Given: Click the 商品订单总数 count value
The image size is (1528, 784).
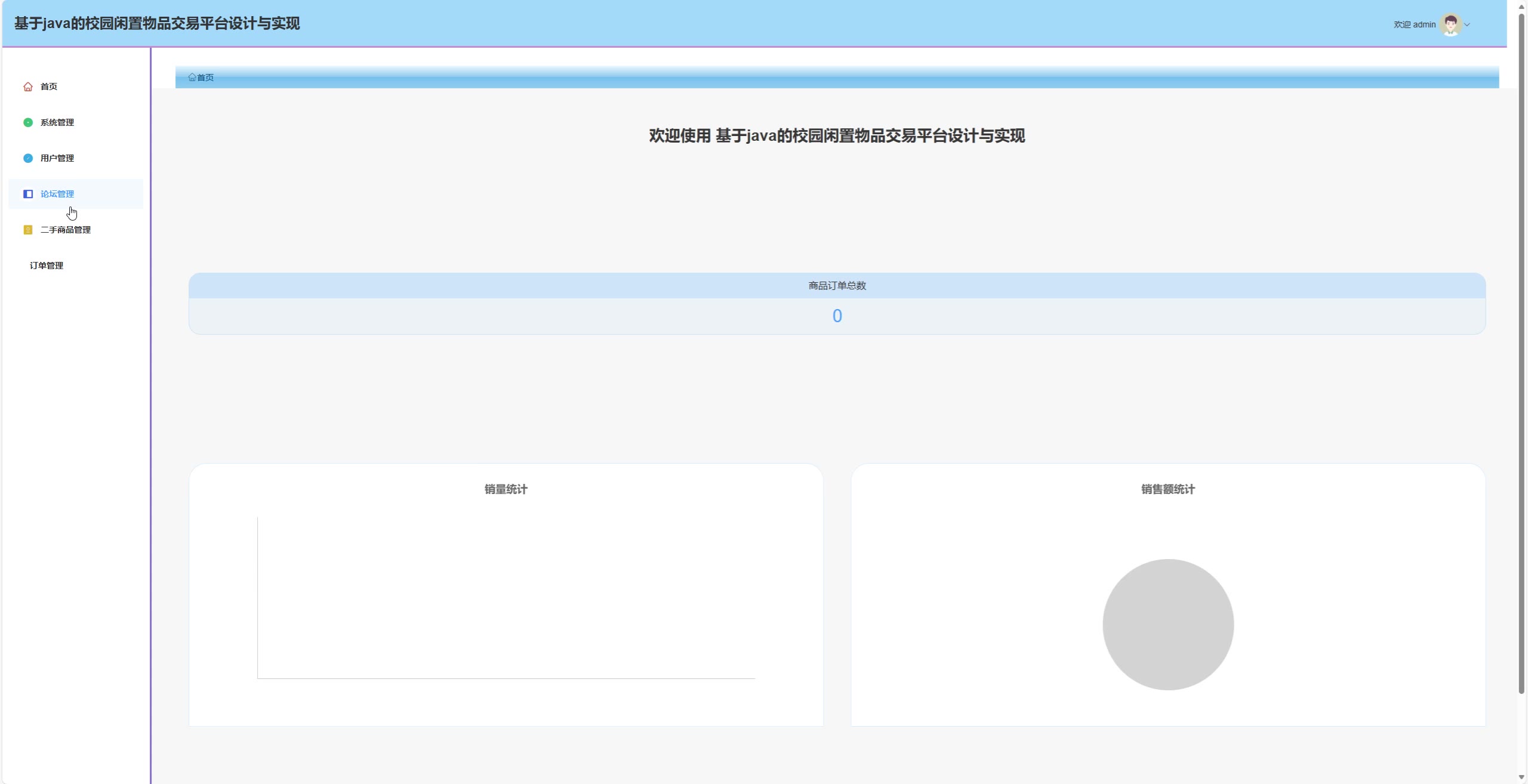Looking at the screenshot, I should [x=837, y=316].
